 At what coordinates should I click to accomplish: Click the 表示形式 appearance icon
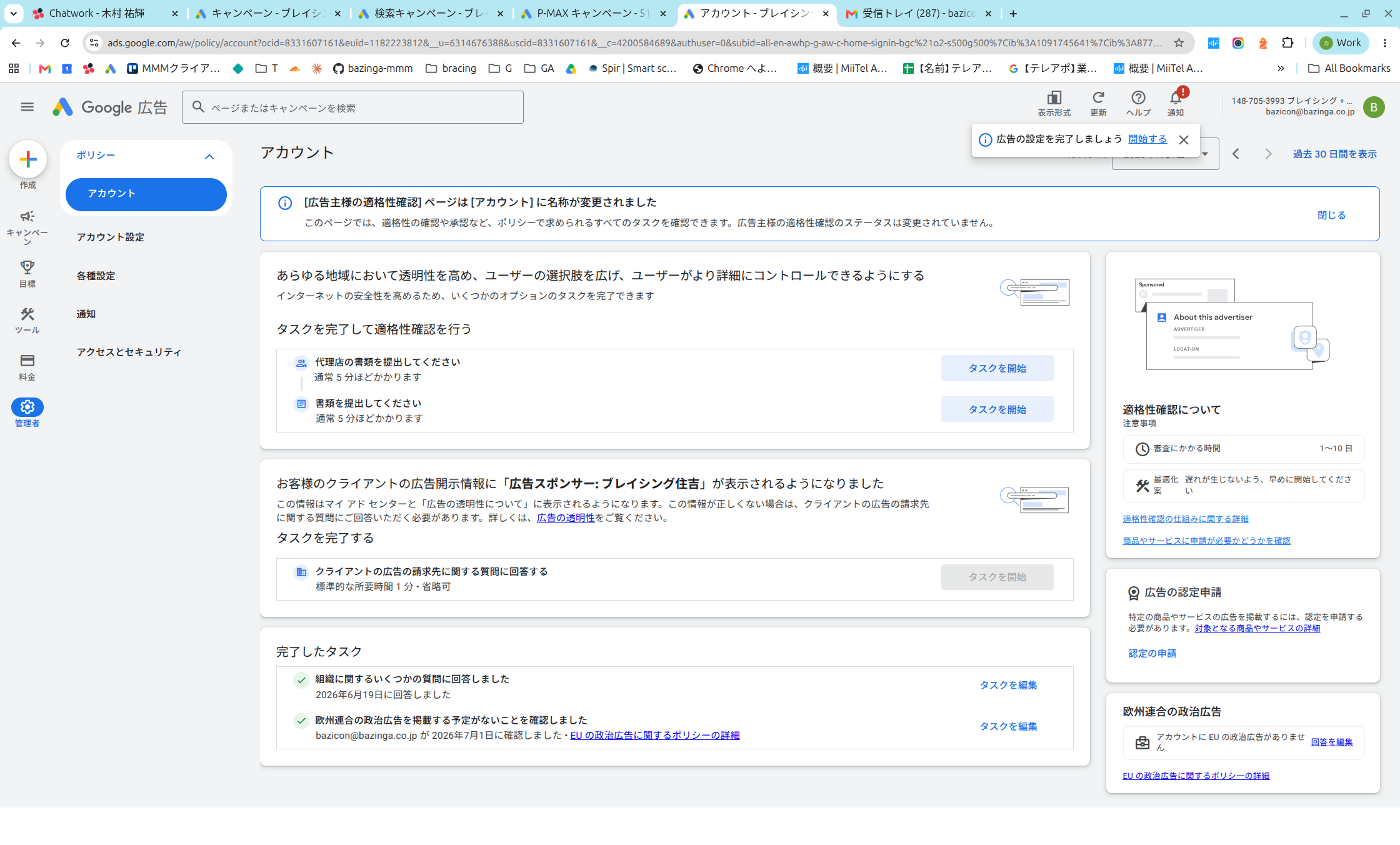1054,97
